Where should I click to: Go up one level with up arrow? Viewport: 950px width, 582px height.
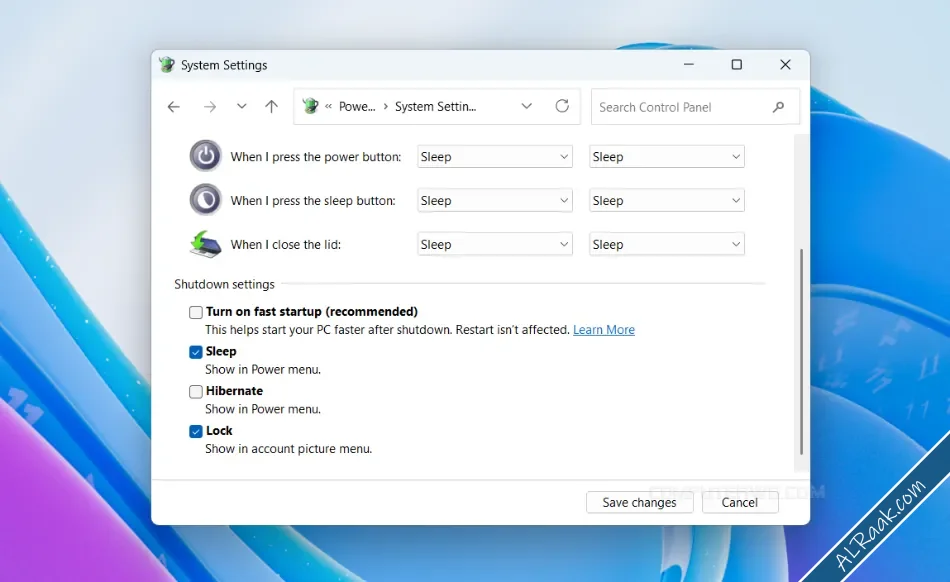point(271,107)
